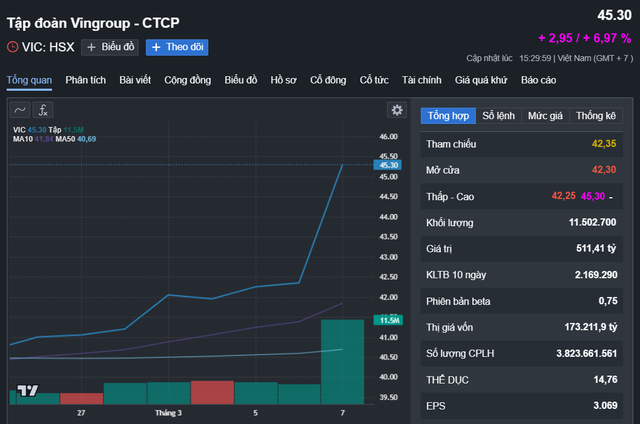Add chart with Biểu đồ button
Screen dimensions: 640x424
(x=110, y=46)
